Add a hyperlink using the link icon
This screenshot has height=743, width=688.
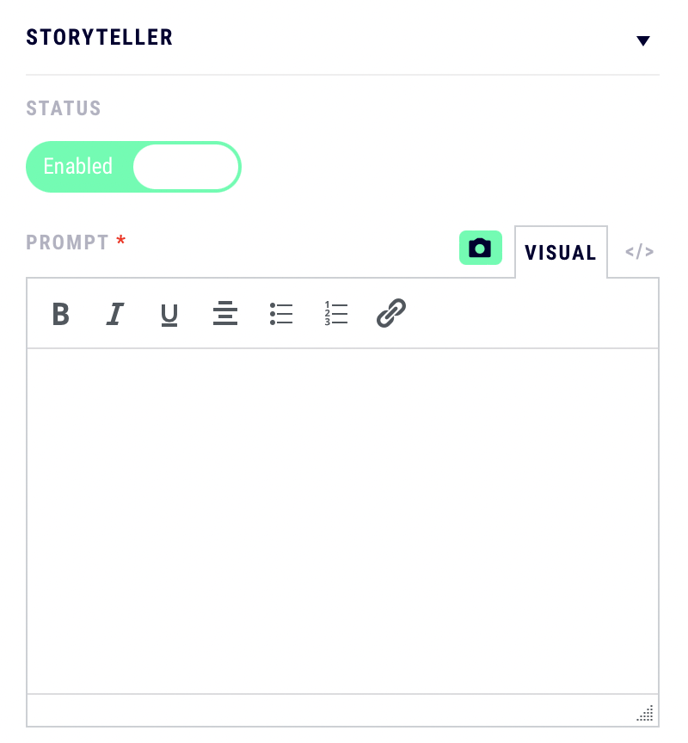[391, 314]
